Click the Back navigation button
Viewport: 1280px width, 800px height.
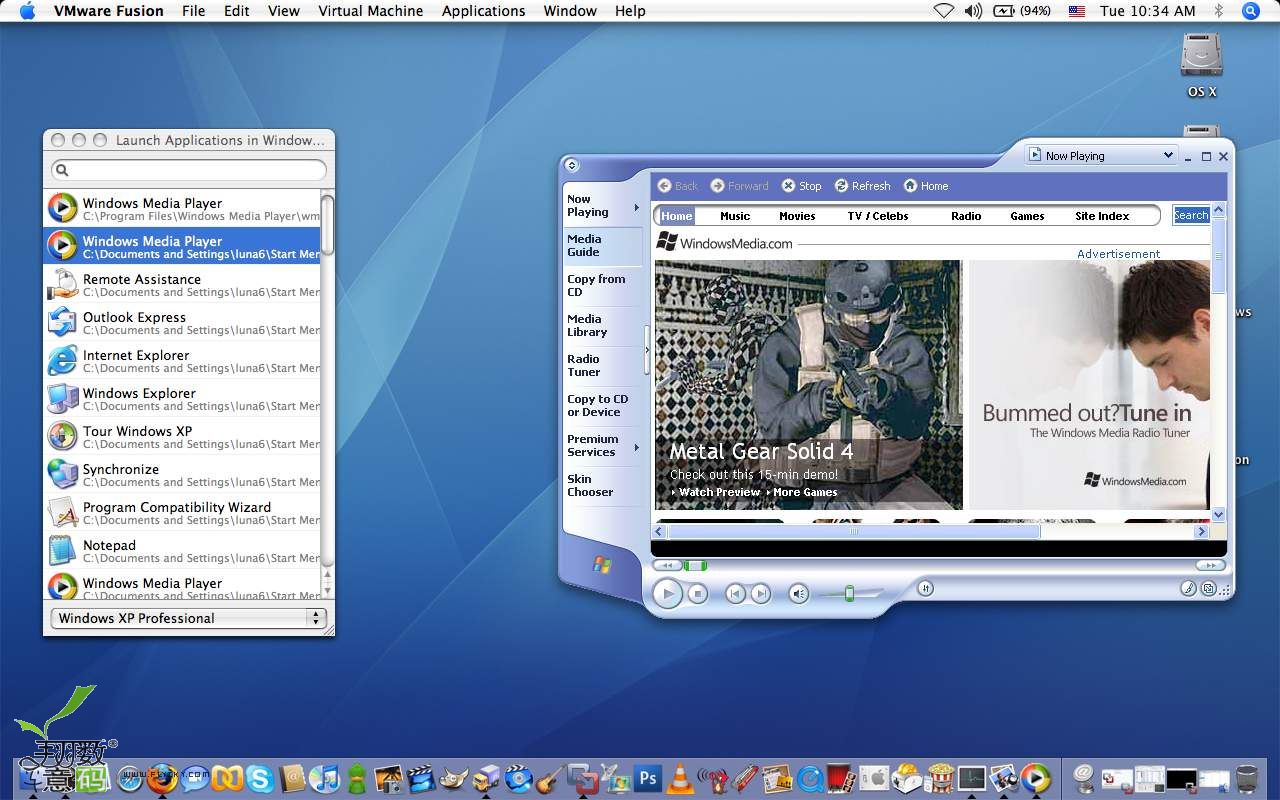coord(678,186)
